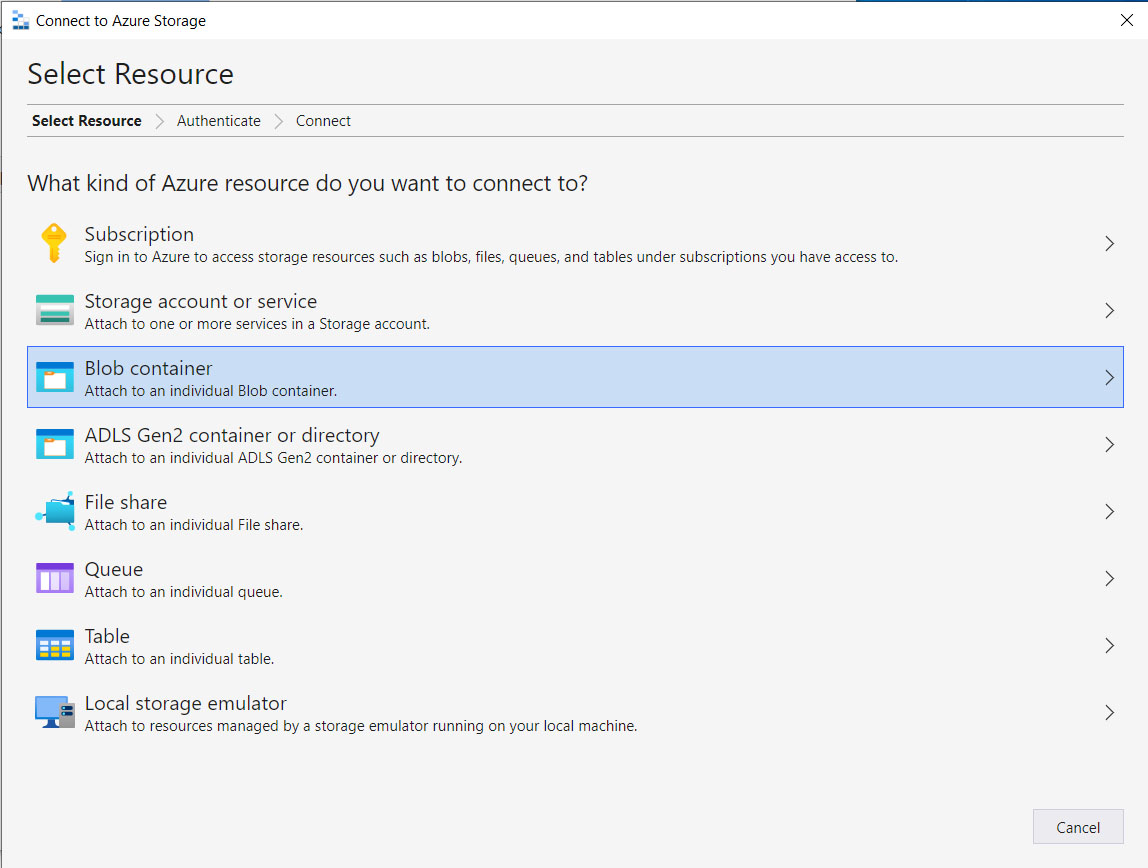Click 'Attach to an individual Blob container.' text
The height and width of the screenshot is (868, 1148).
click(211, 391)
